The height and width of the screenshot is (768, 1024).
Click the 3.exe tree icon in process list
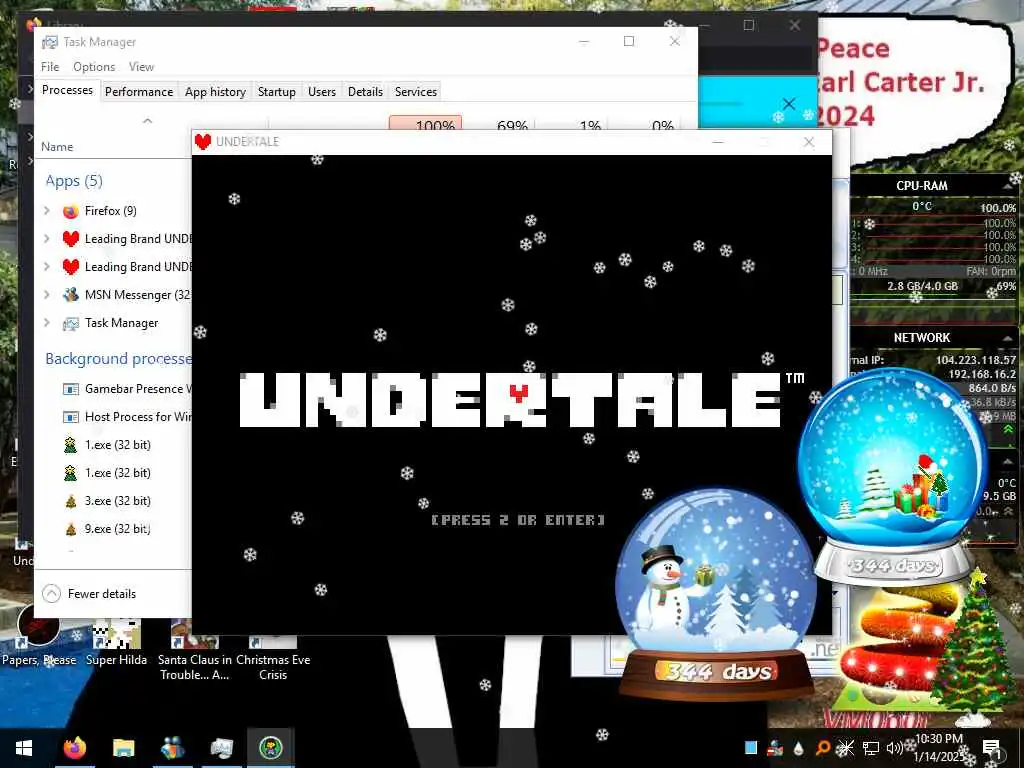71,502
